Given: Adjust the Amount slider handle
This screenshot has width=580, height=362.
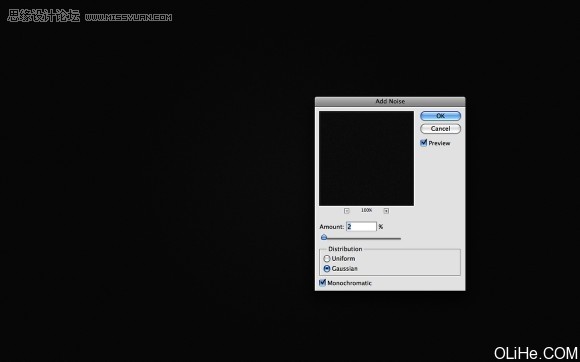Looking at the screenshot, I should pos(324,237).
